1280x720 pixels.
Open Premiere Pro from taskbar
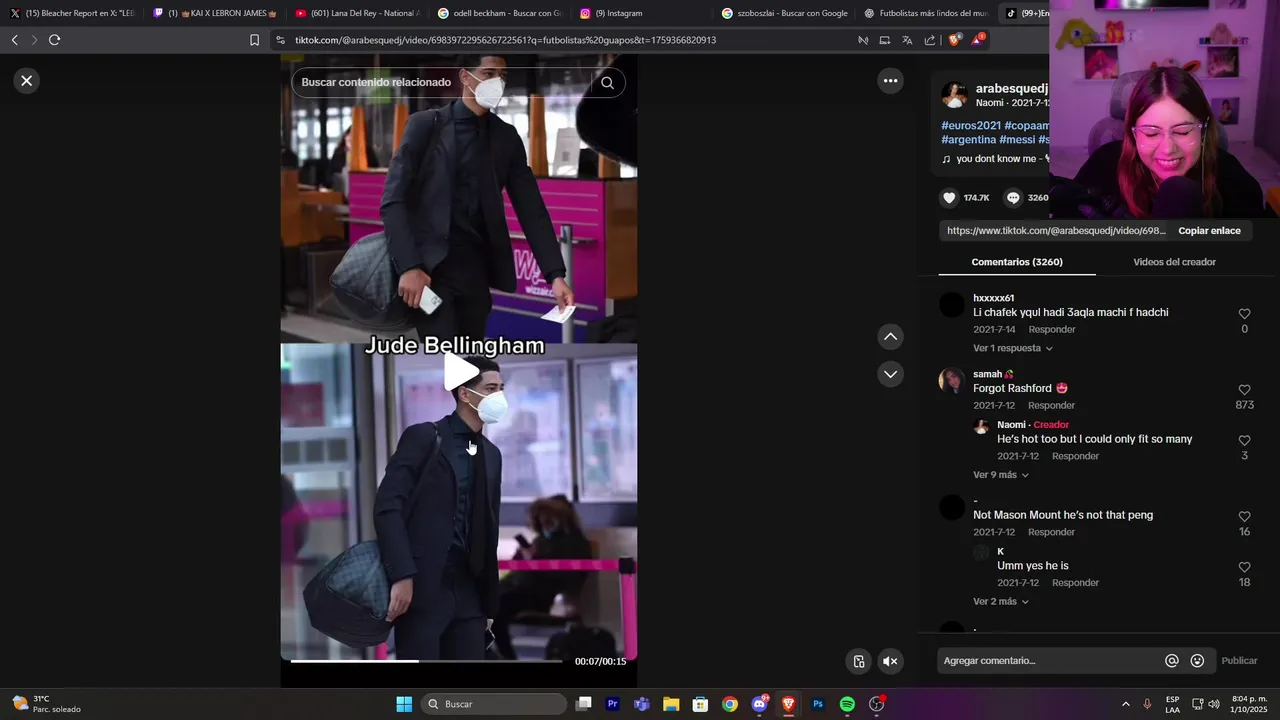613,704
